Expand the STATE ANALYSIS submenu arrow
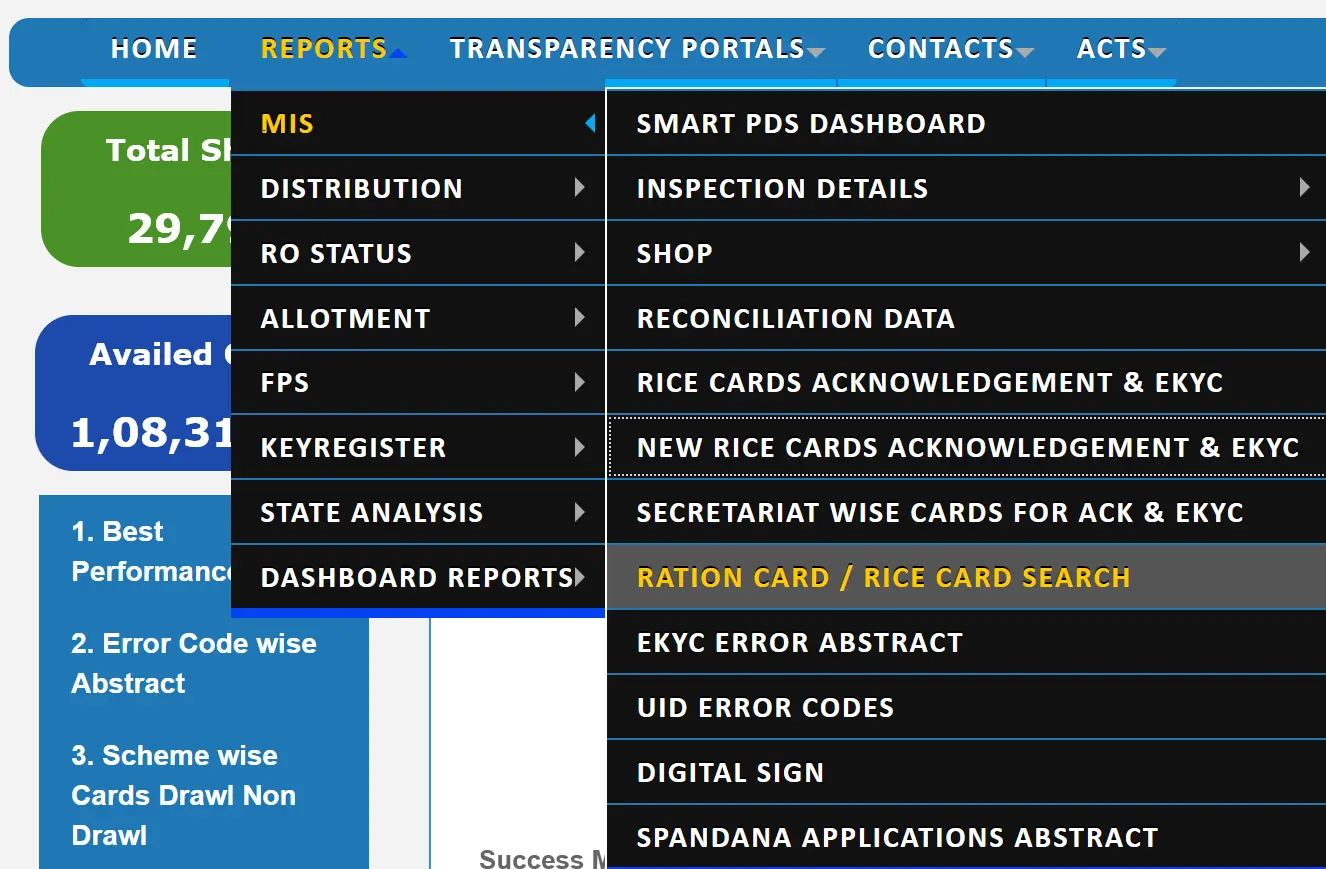This screenshot has width=1326, height=869. [x=580, y=512]
